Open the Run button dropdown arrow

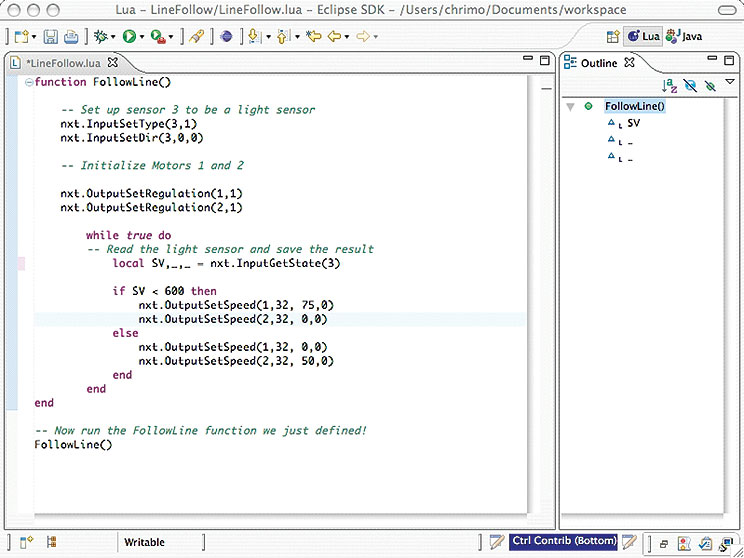point(142,38)
